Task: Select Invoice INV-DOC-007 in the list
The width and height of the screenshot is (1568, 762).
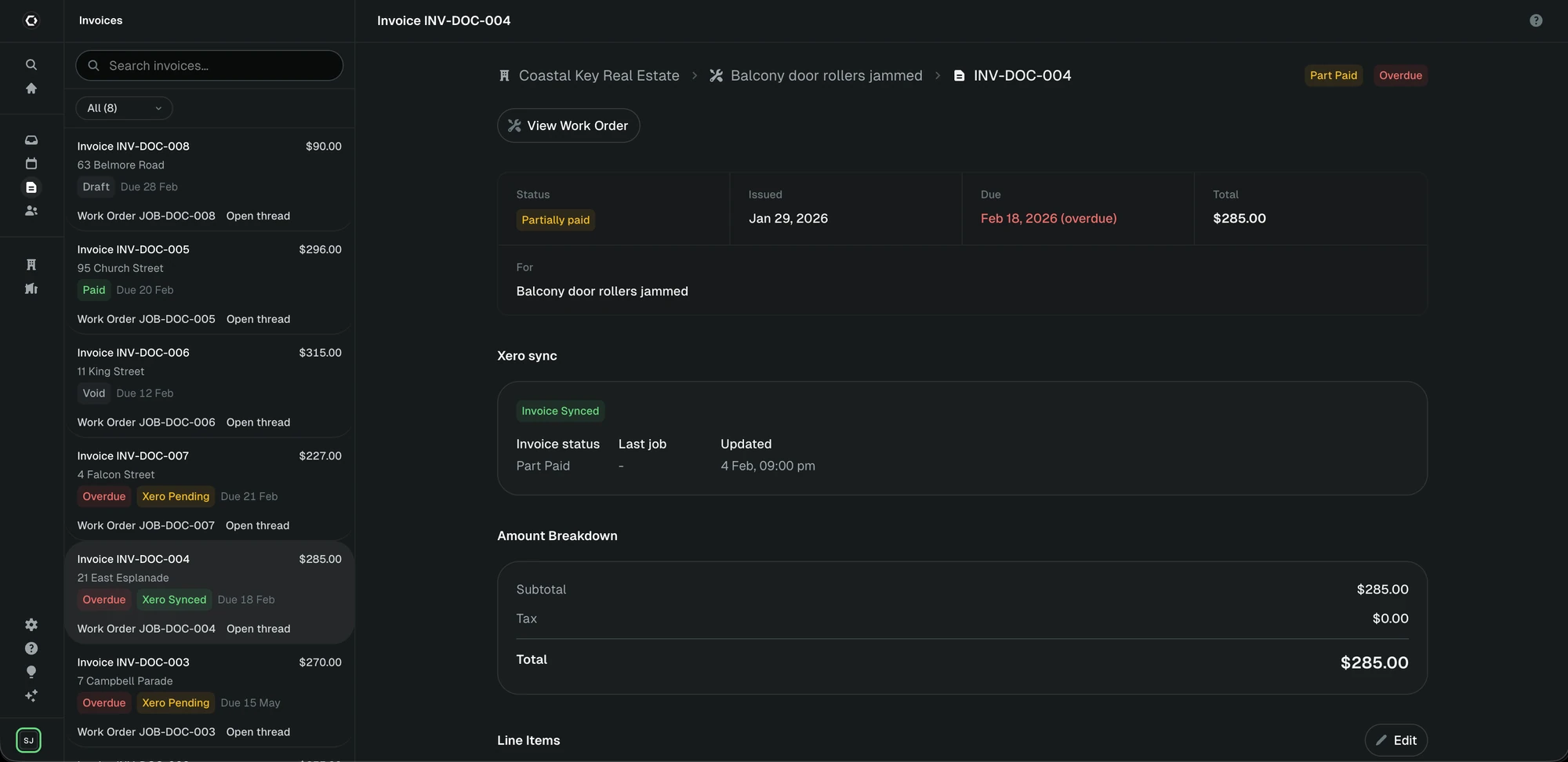Action: click(209, 491)
